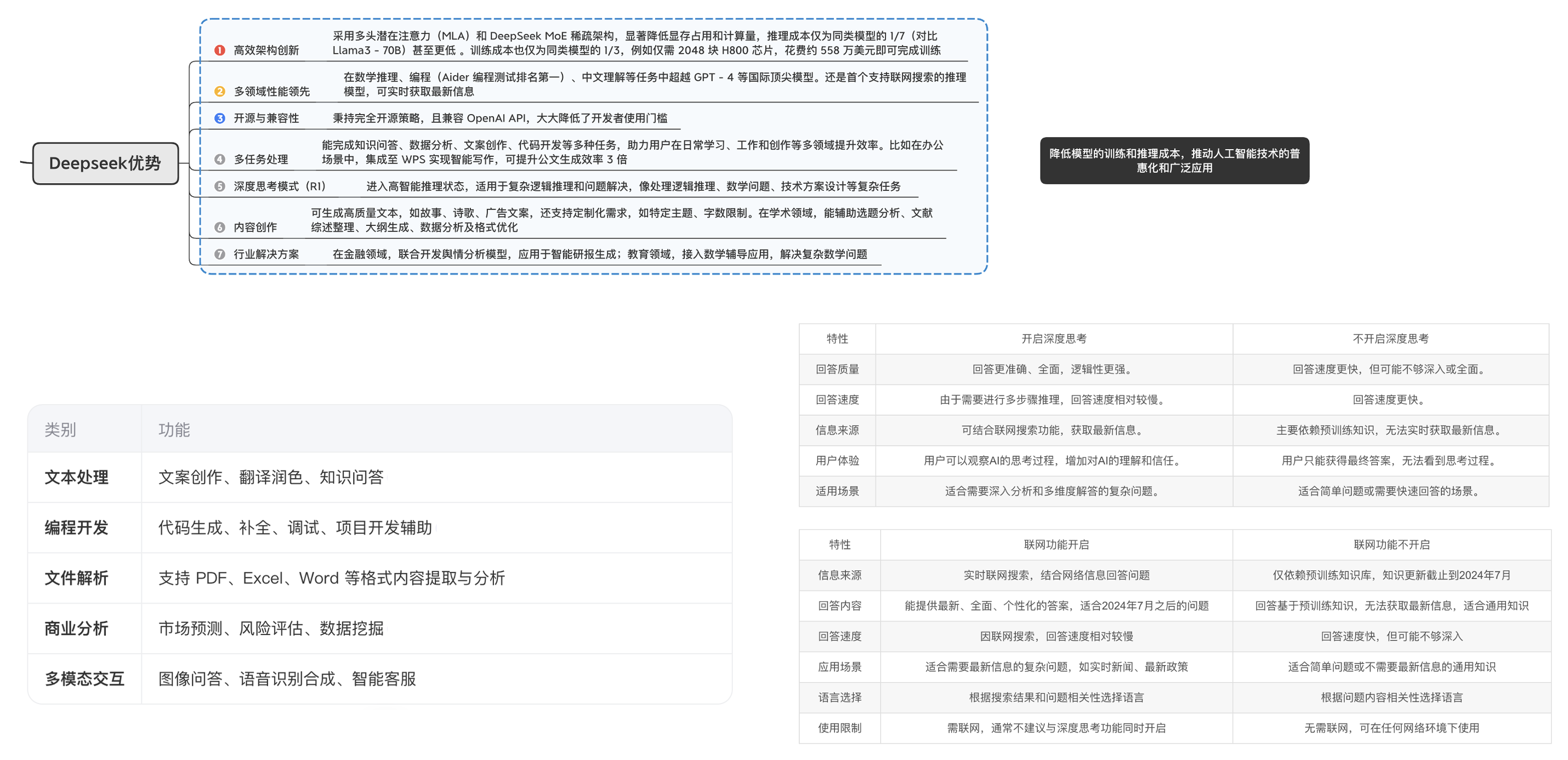Click the 多任务处理 branch node
Viewport: 1568px width, 760px height.
pos(261,160)
